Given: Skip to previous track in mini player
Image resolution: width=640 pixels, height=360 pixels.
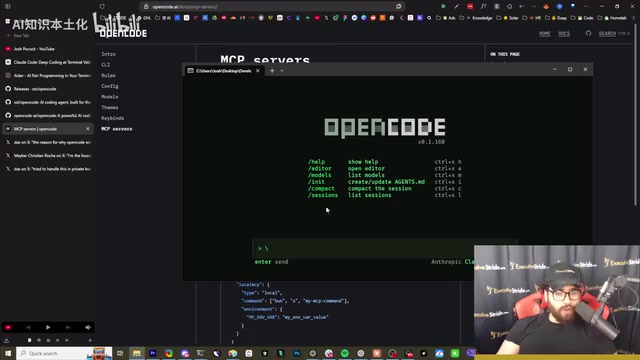Looking at the screenshot, I should tap(28, 327).
